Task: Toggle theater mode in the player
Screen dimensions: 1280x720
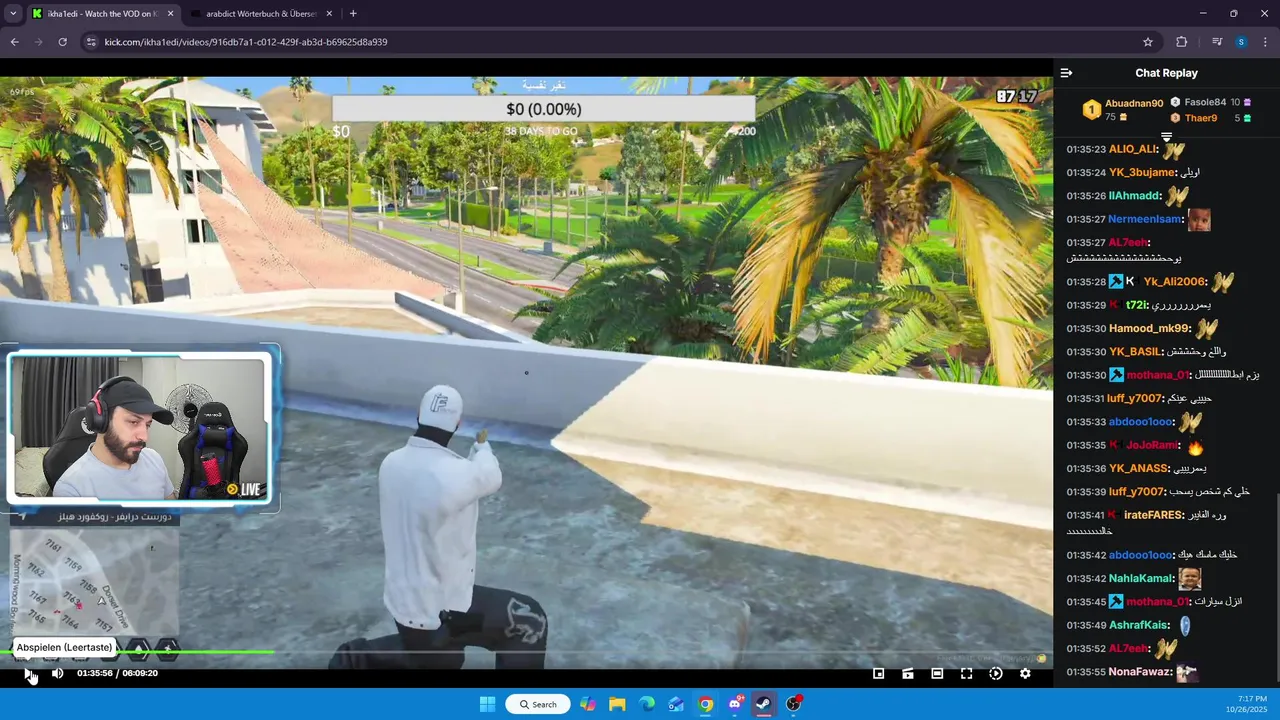Action: [x=937, y=674]
